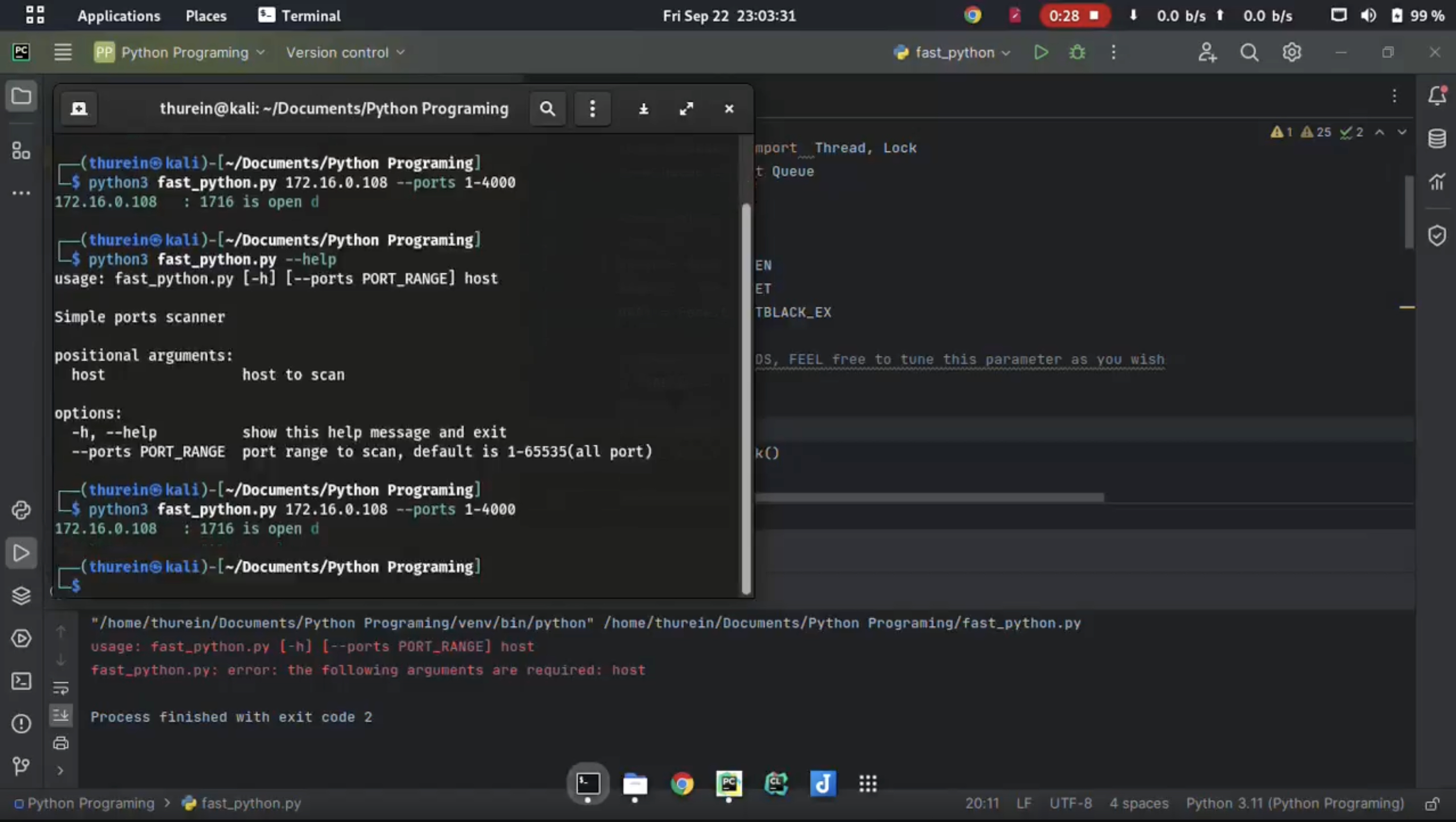Open Terminal from the dock
The height and width of the screenshot is (822, 1456).
[x=588, y=783]
